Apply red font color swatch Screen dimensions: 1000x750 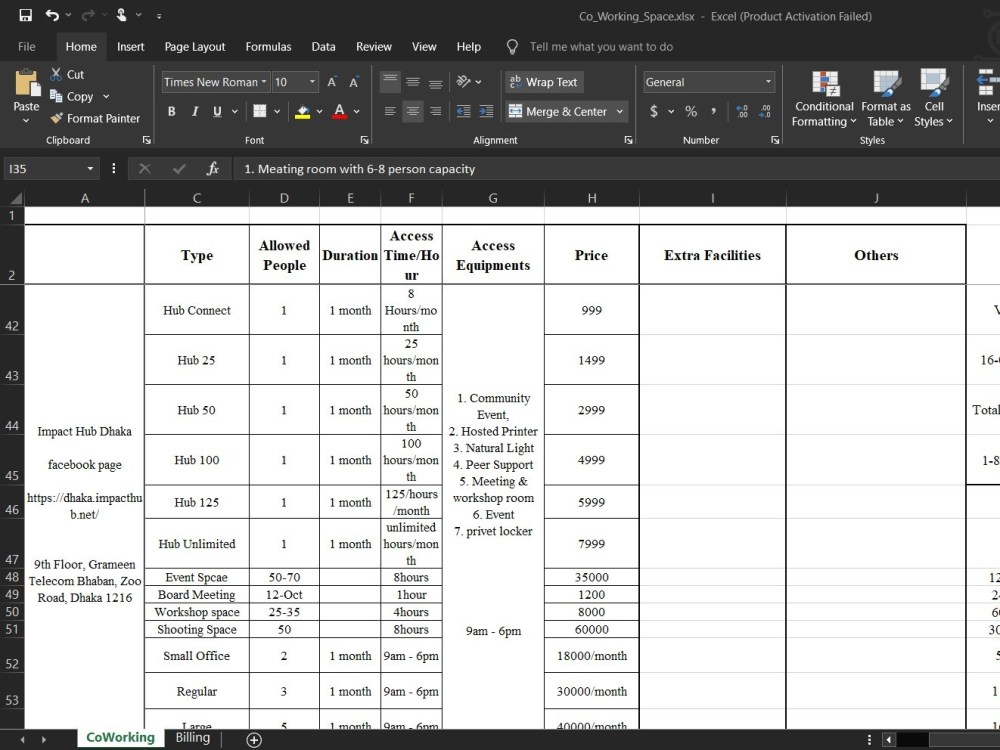click(339, 111)
